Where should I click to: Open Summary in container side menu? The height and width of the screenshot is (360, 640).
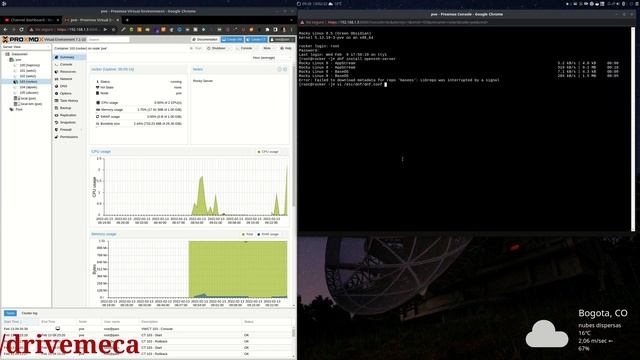[69, 57]
